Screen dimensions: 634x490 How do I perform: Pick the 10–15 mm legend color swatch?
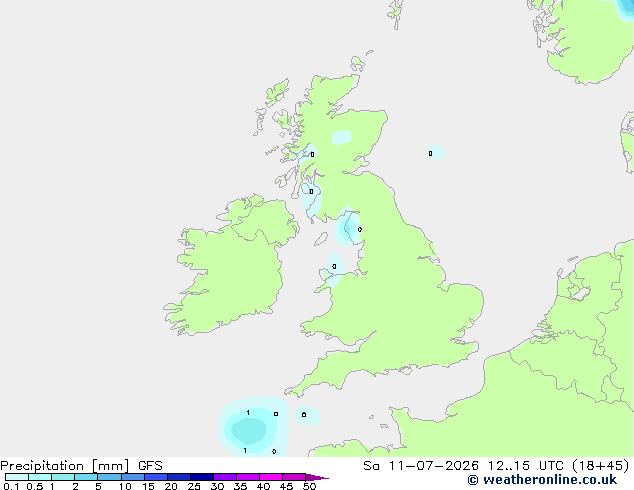coord(132,477)
